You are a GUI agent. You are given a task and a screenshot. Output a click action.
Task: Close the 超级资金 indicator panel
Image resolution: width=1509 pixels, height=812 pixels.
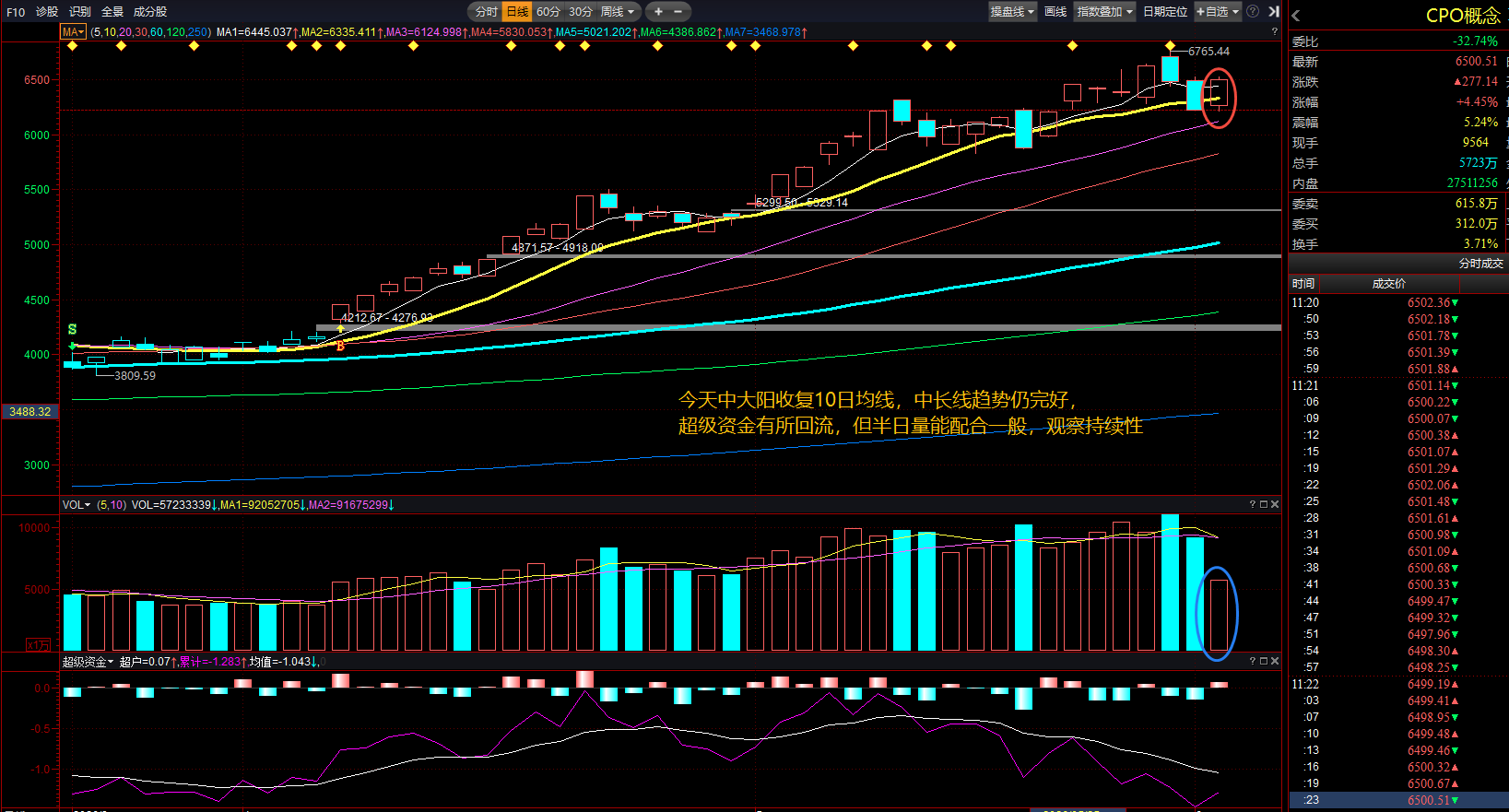tap(1275, 662)
